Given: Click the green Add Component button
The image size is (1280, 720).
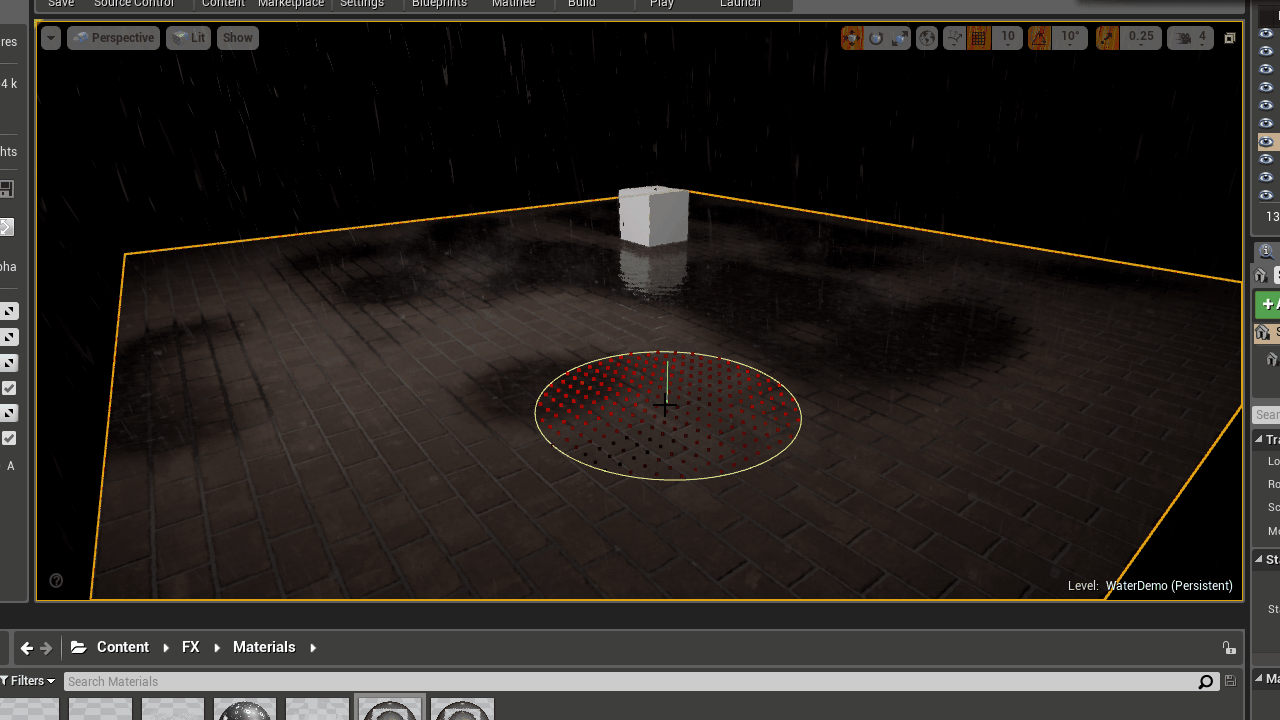Looking at the screenshot, I should coord(1268,305).
